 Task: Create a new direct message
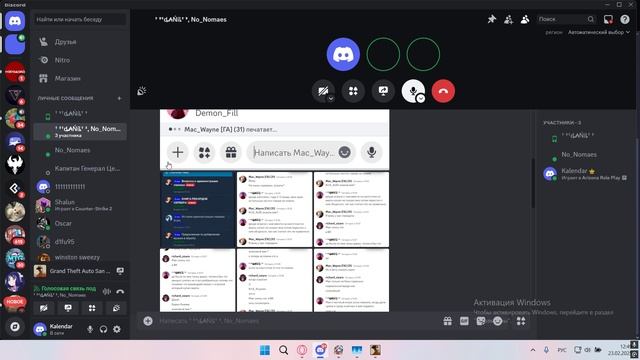[119, 98]
